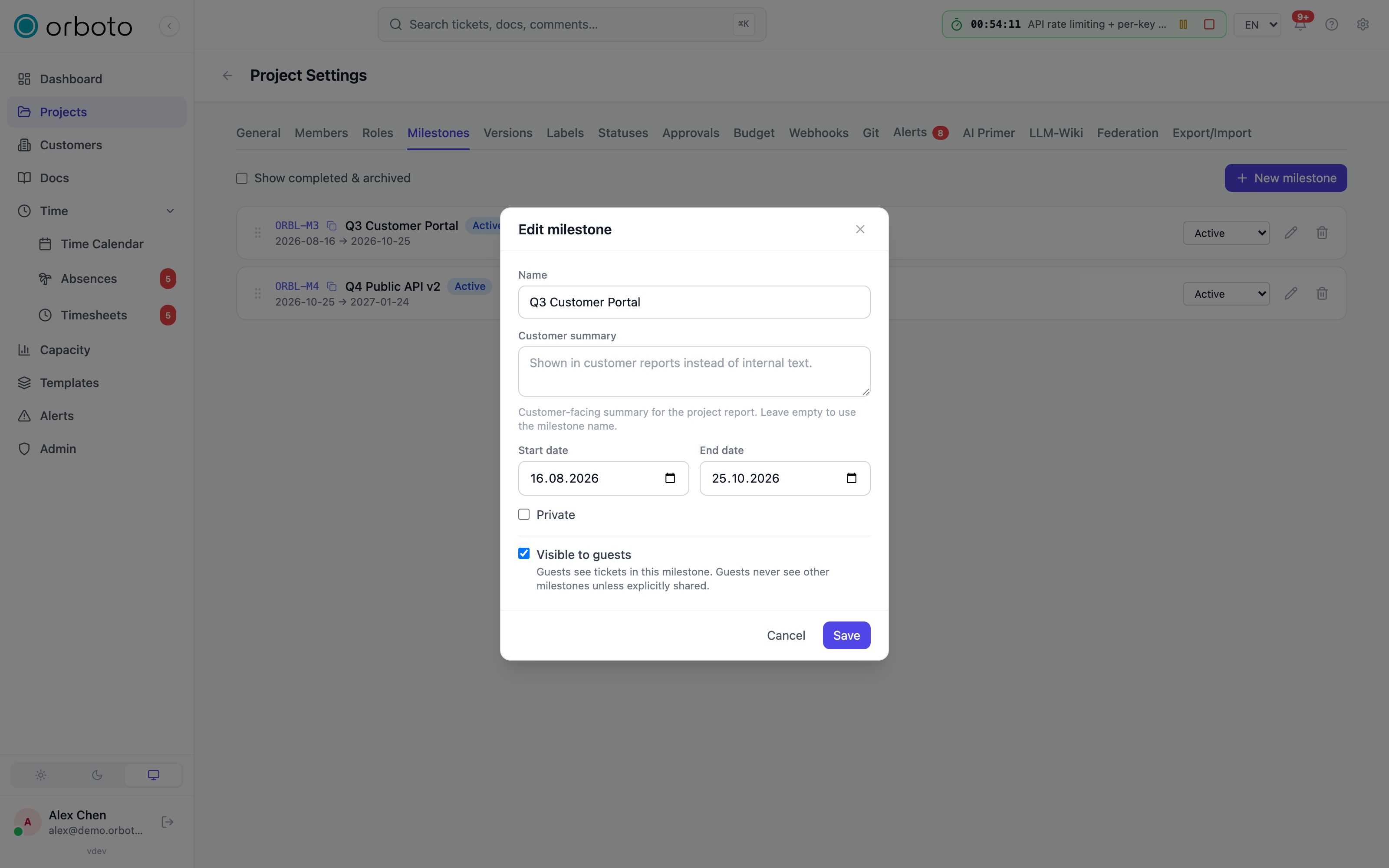Open the notifications bell
Image resolution: width=1389 pixels, height=868 pixels.
tap(1300, 24)
